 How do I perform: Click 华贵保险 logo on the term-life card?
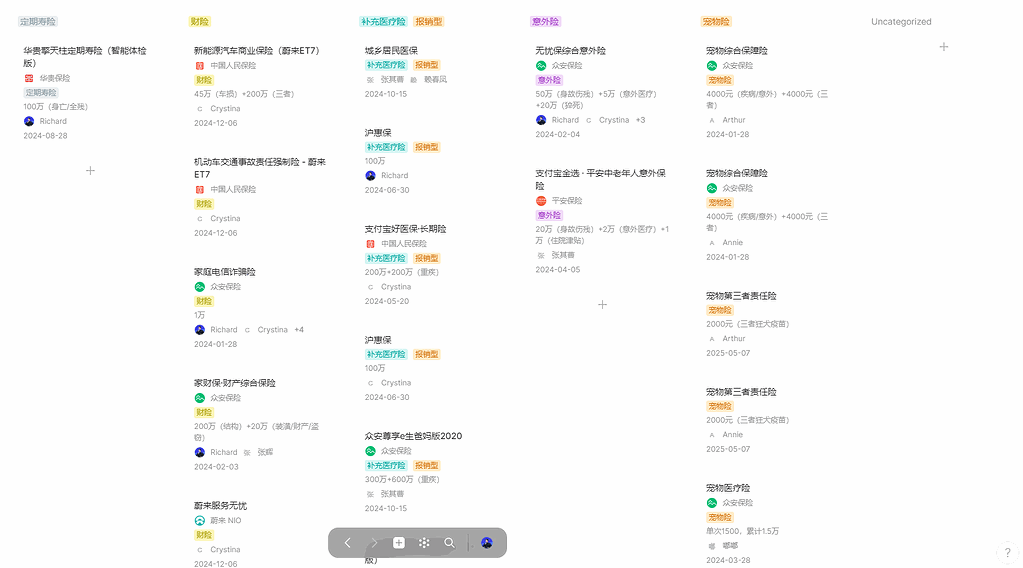click(29, 78)
